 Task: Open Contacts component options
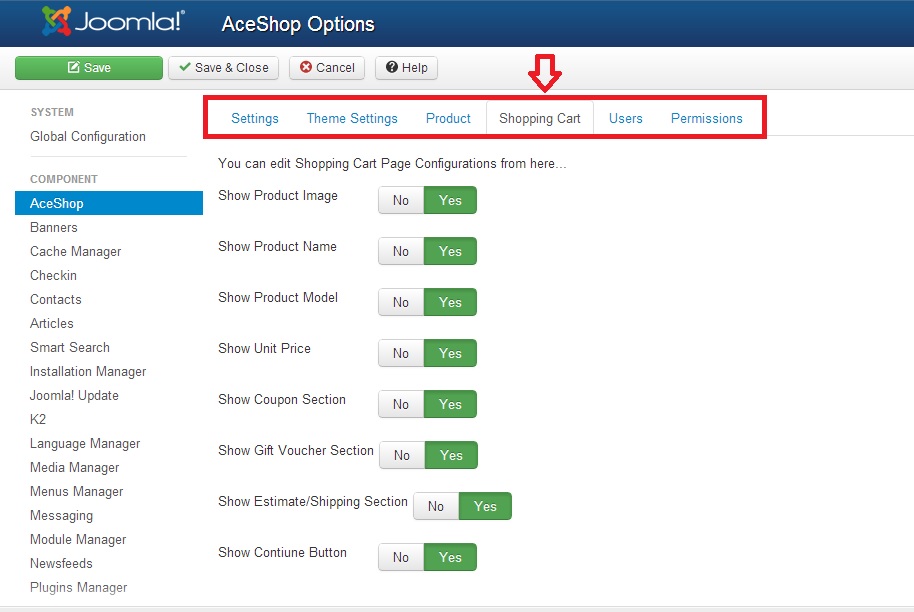(56, 300)
